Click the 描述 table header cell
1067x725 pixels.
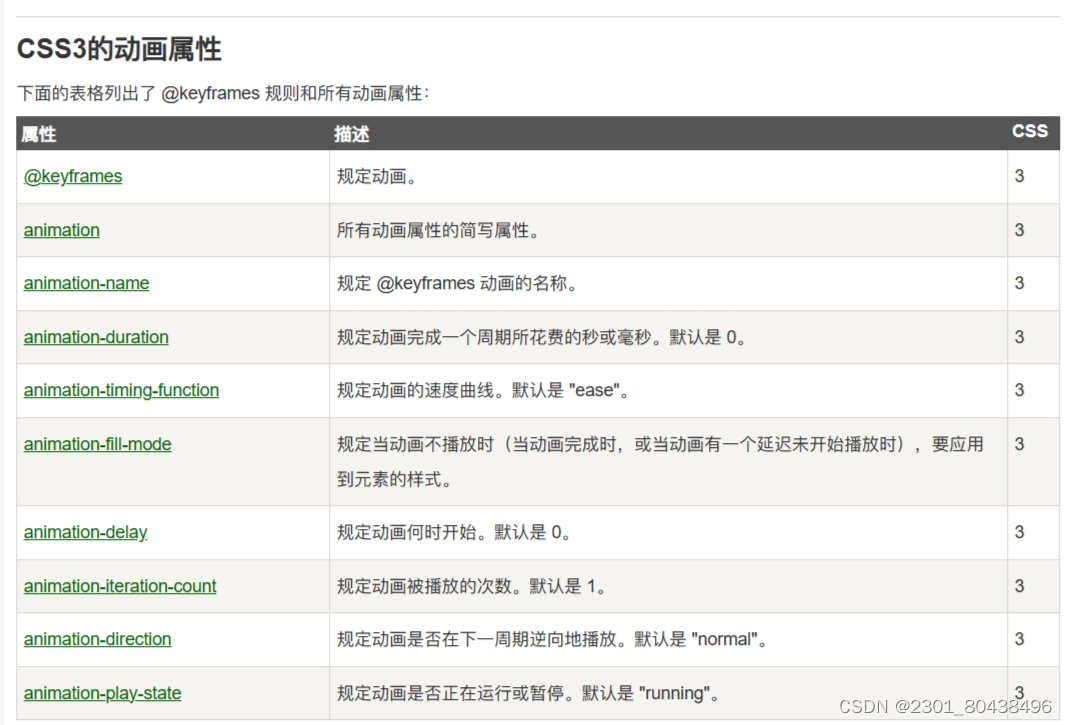tap(347, 132)
